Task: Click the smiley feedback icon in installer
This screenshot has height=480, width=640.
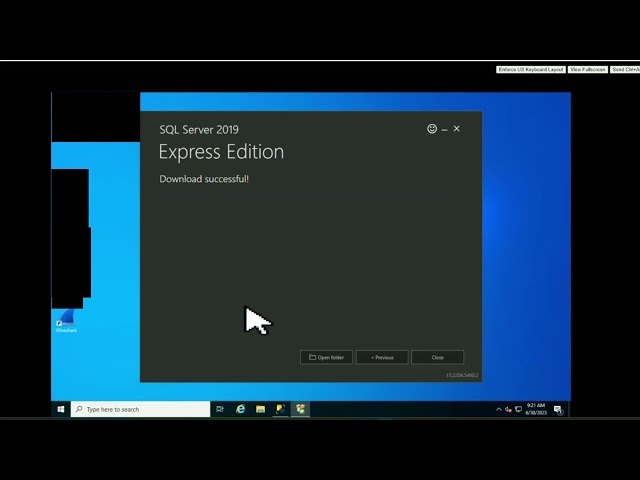Action: pos(432,129)
